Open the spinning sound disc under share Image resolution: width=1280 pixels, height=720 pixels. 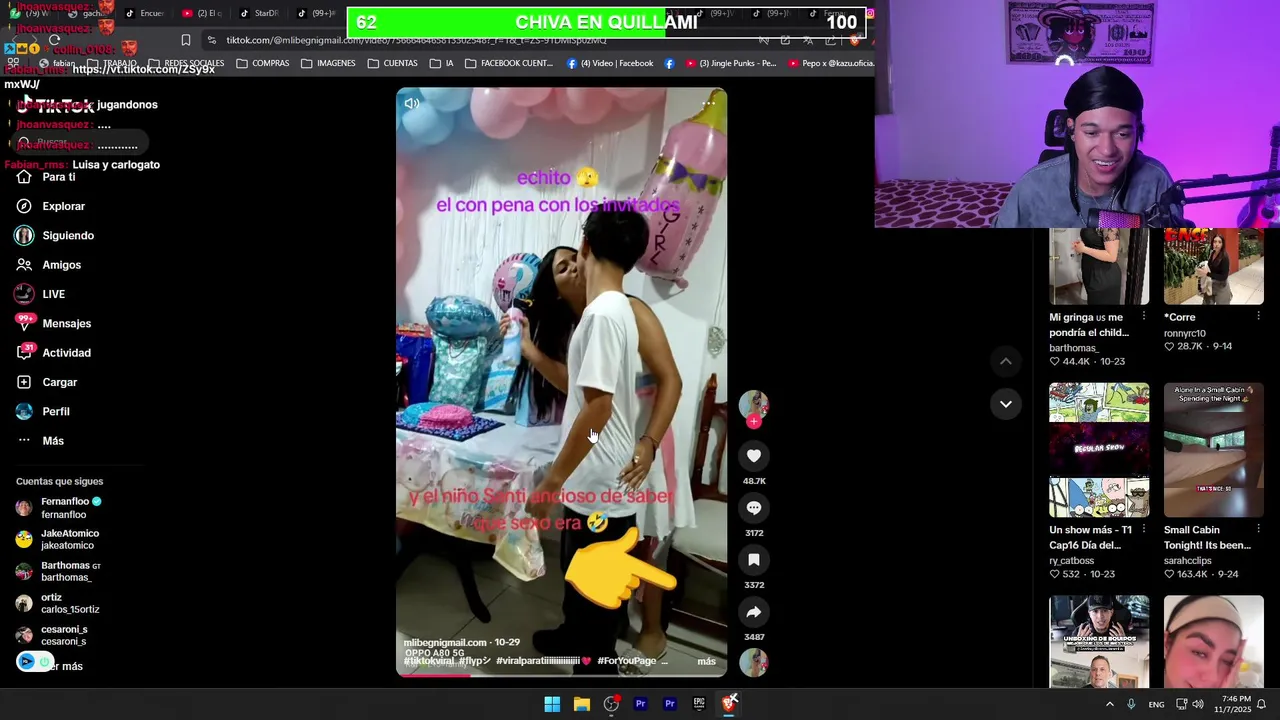click(x=754, y=662)
